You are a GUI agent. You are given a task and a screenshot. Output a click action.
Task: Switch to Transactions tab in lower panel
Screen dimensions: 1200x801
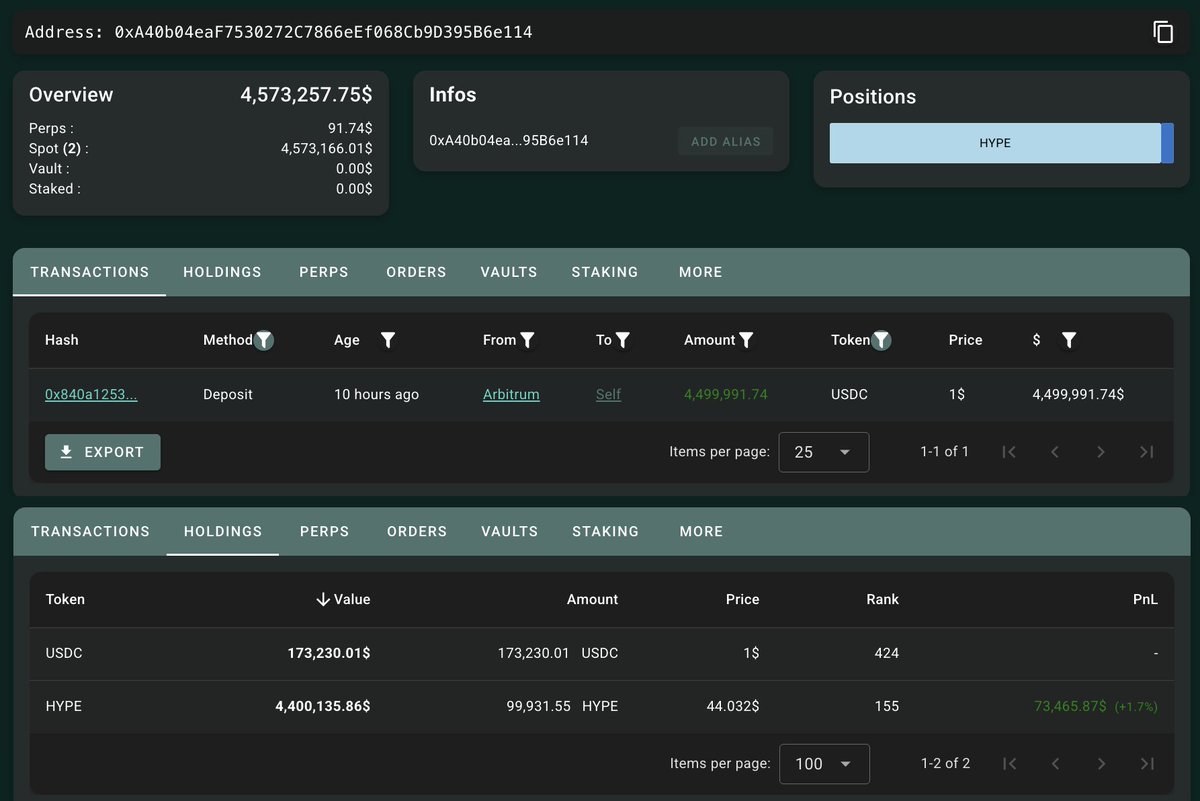90,532
